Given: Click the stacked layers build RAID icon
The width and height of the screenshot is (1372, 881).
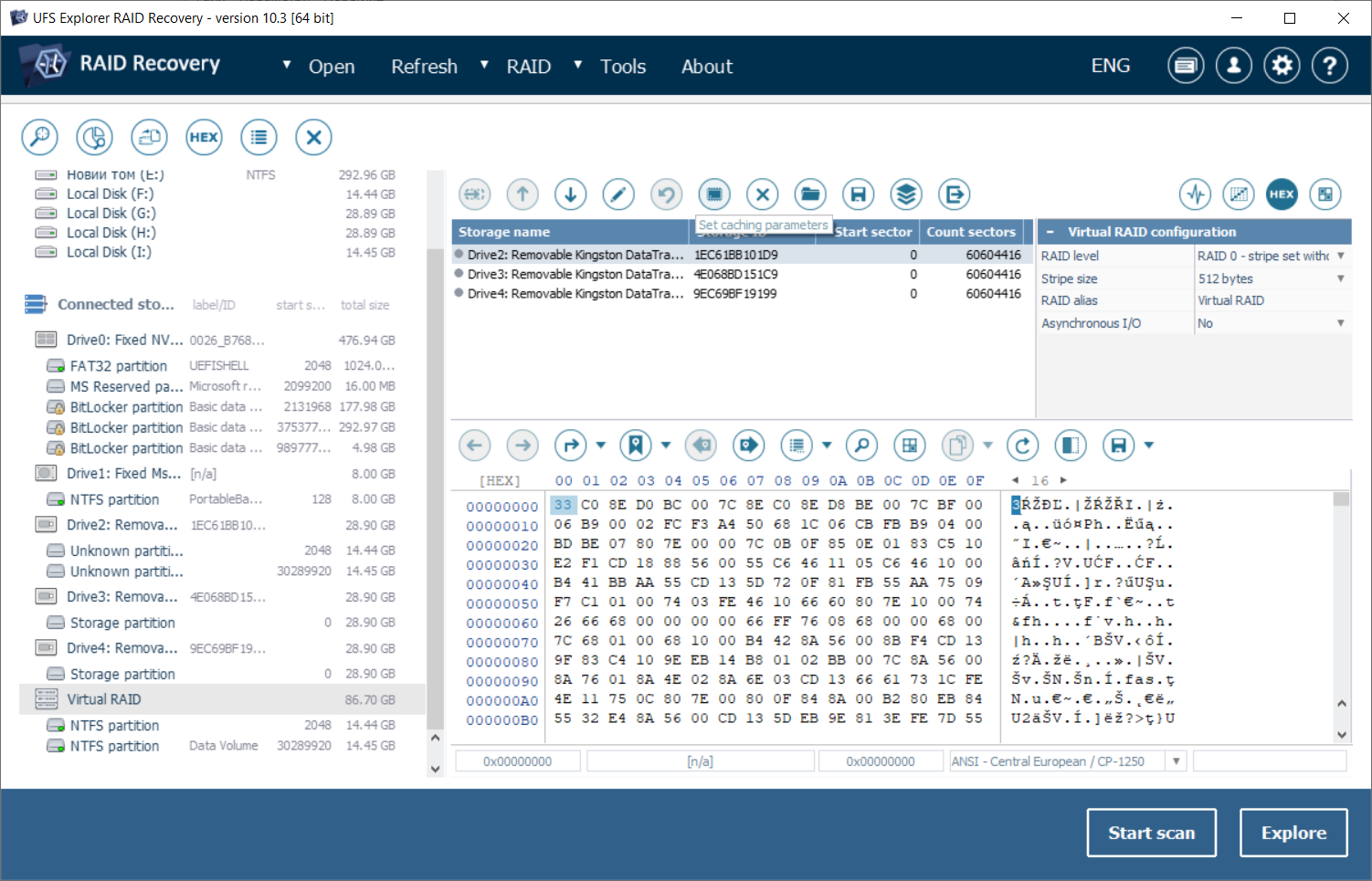Looking at the screenshot, I should tap(906, 194).
